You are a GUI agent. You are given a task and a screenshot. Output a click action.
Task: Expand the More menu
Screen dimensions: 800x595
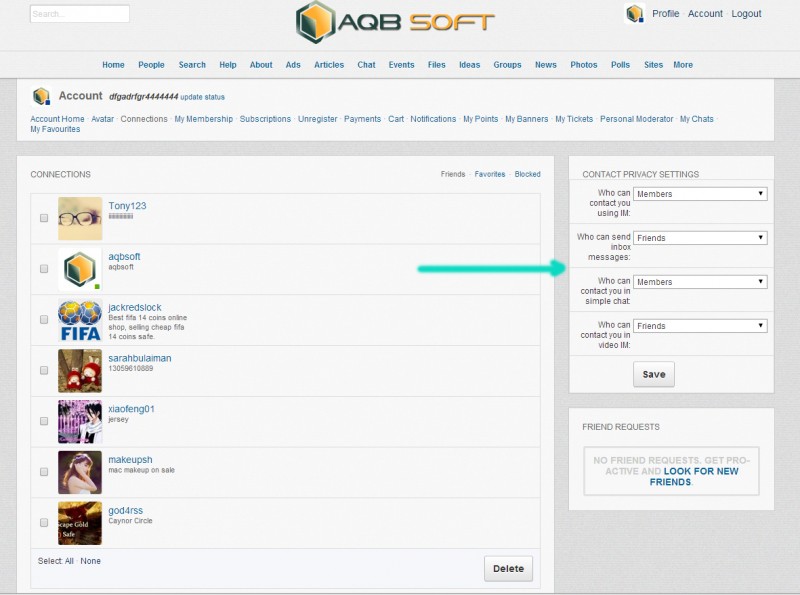683,65
